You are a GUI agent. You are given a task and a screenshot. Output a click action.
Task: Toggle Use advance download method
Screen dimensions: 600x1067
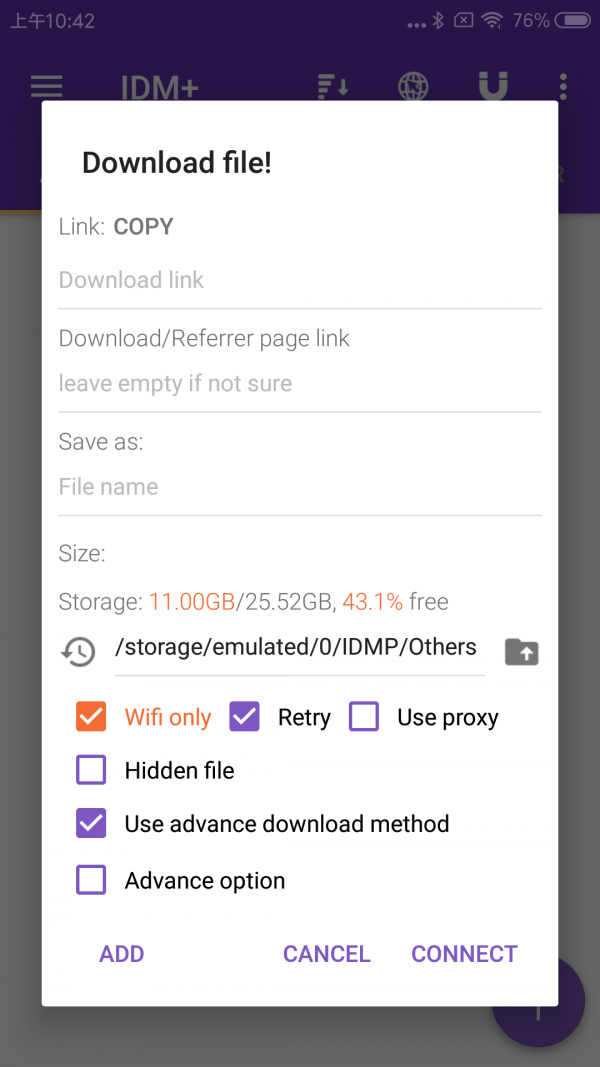[91, 824]
